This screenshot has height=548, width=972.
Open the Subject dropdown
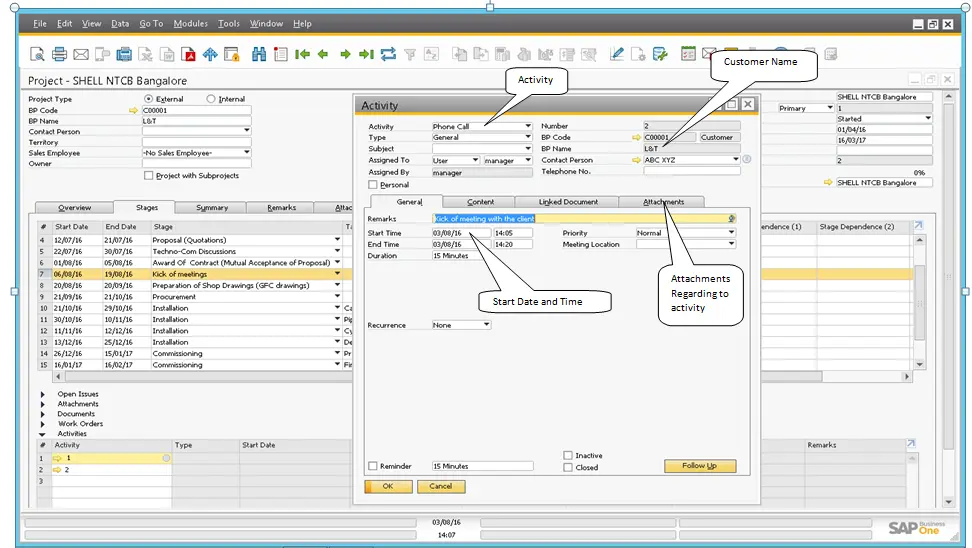click(528, 149)
